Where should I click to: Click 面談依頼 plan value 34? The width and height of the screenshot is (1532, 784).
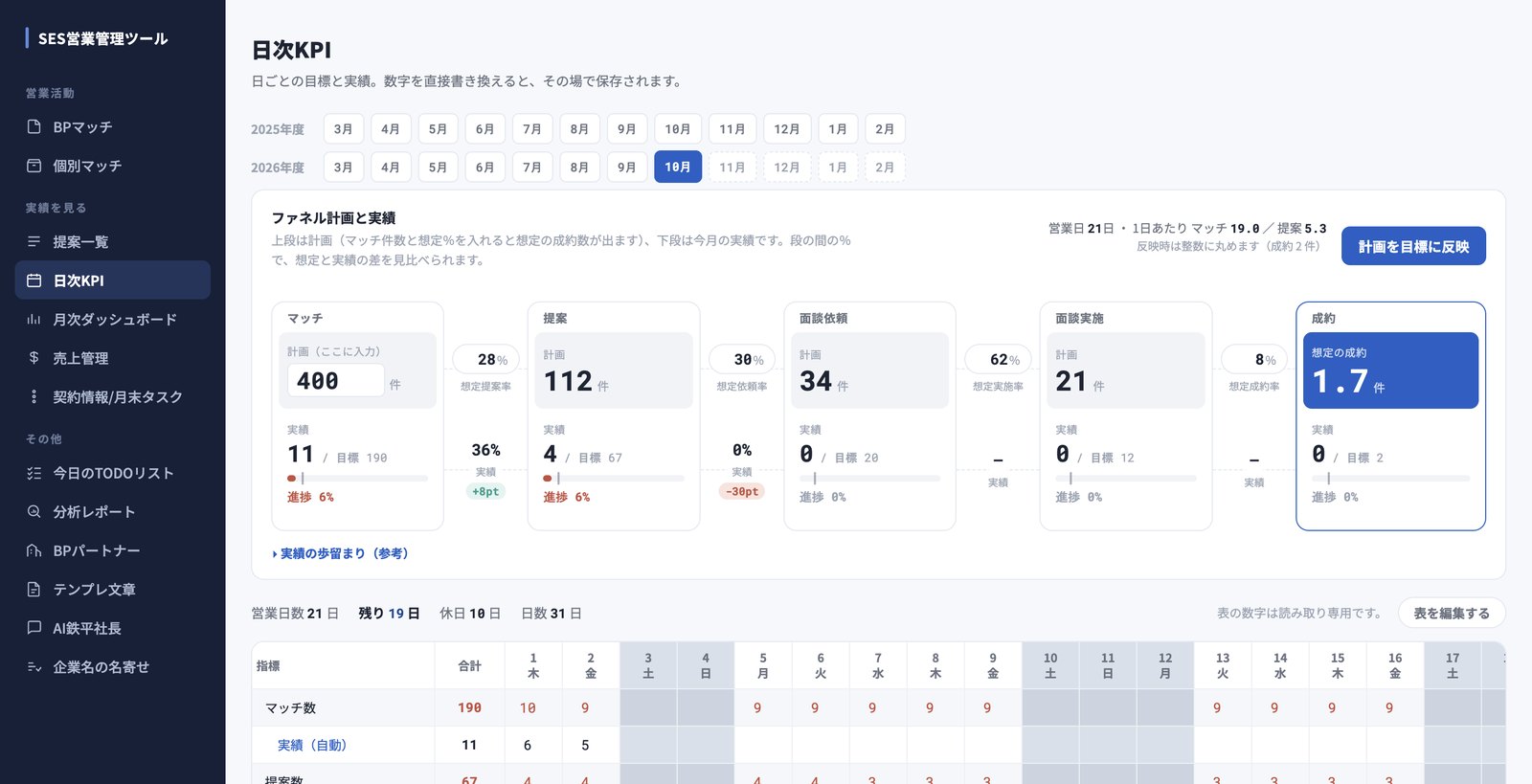click(x=816, y=381)
